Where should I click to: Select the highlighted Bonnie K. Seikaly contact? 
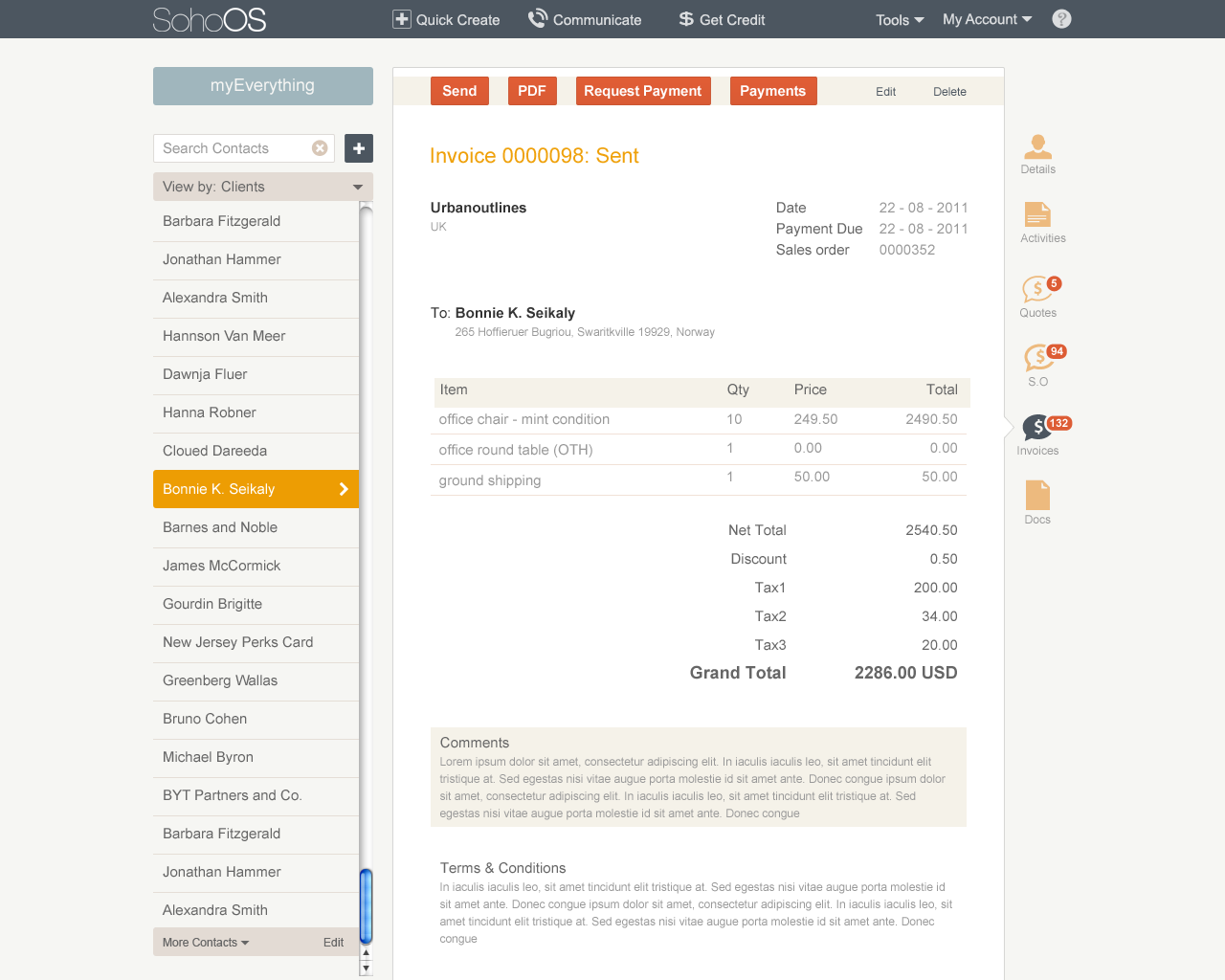pyautogui.click(x=256, y=489)
